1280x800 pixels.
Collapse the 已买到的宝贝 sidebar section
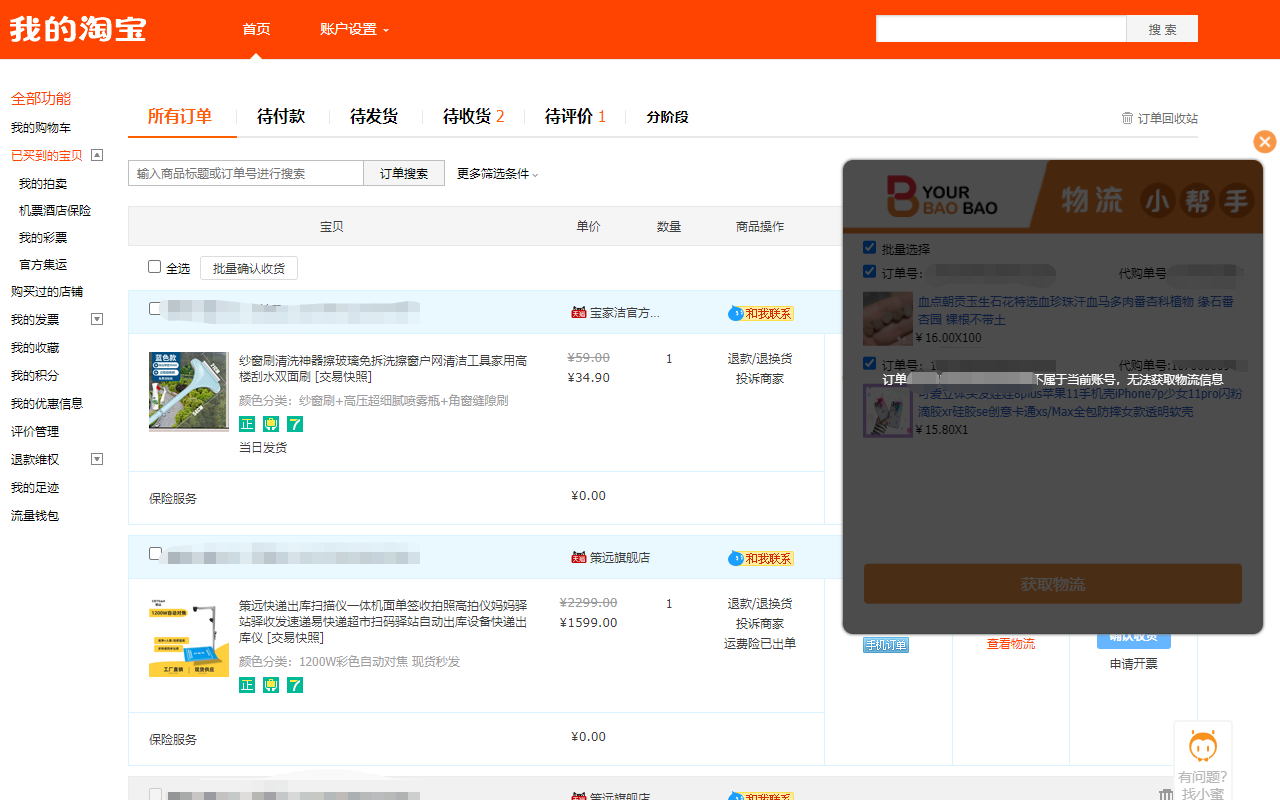point(97,155)
